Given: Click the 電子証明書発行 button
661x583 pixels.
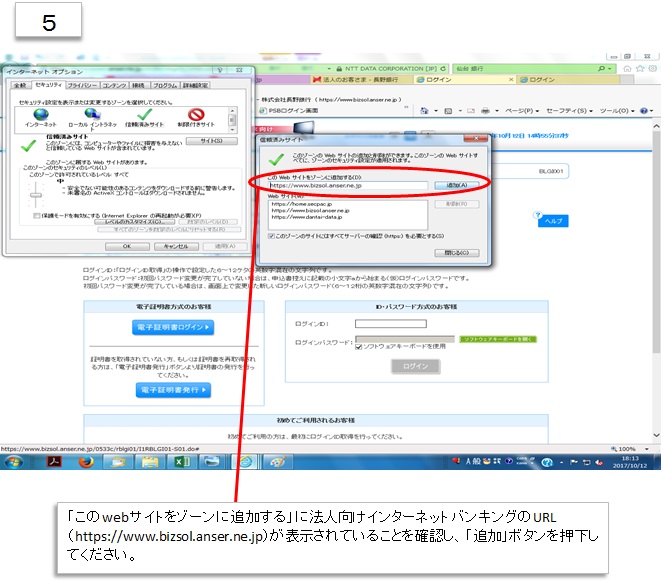Looking at the screenshot, I should [173, 390].
